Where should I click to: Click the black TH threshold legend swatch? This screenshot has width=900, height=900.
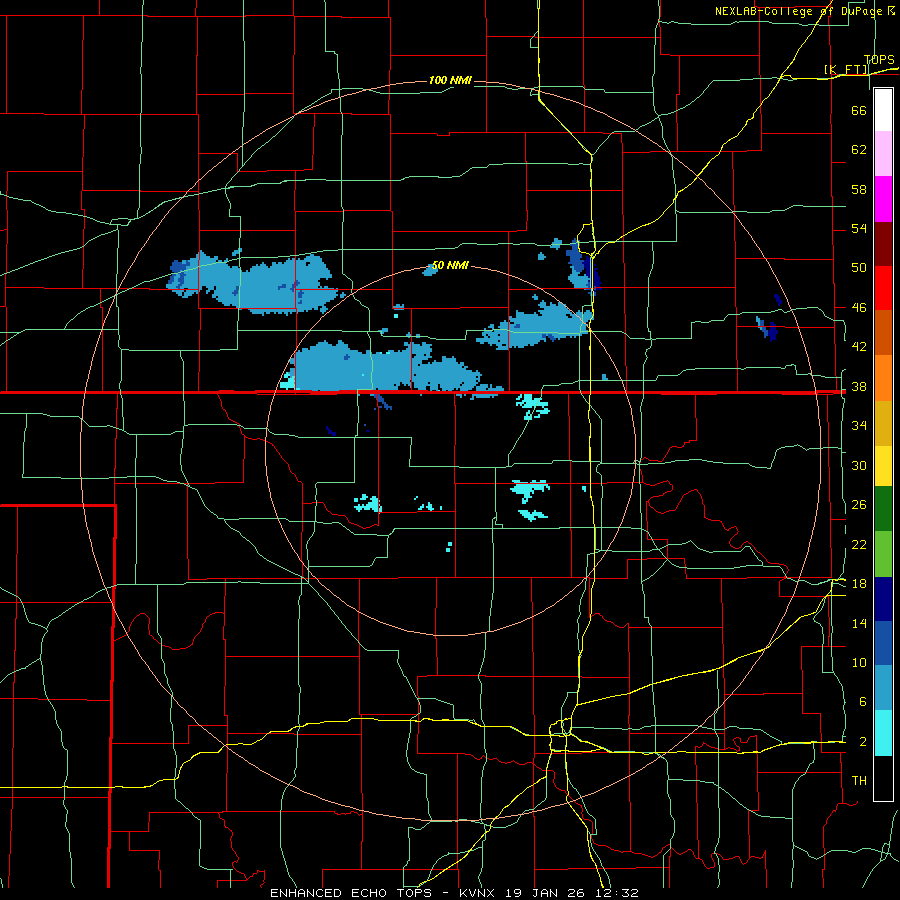tap(883, 778)
